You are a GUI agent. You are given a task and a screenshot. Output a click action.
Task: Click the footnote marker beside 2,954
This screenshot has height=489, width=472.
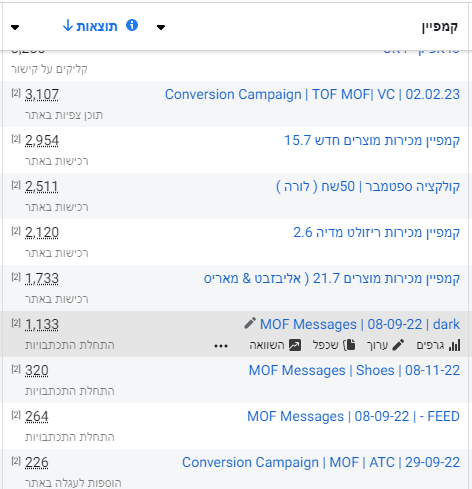[16, 139]
